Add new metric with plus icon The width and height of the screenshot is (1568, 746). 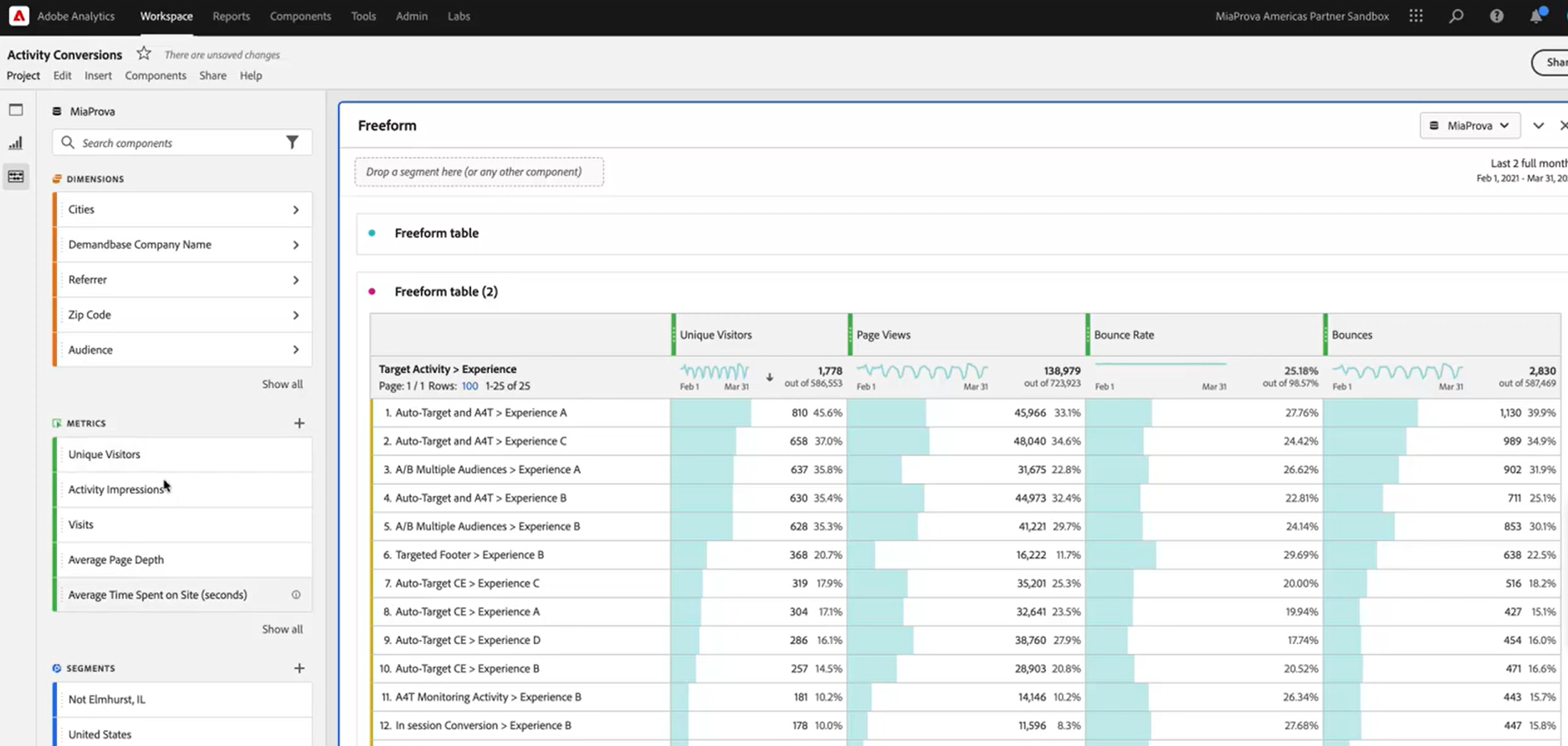tap(299, 423)
